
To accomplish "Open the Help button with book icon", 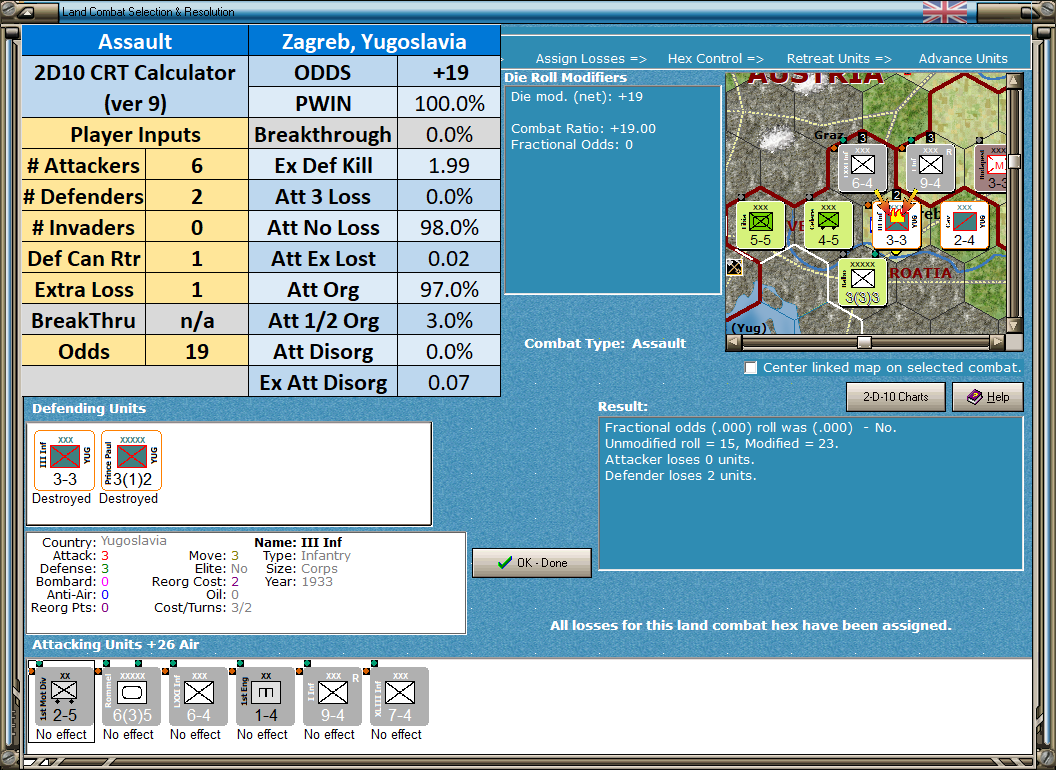I will (x=988, y=397).
